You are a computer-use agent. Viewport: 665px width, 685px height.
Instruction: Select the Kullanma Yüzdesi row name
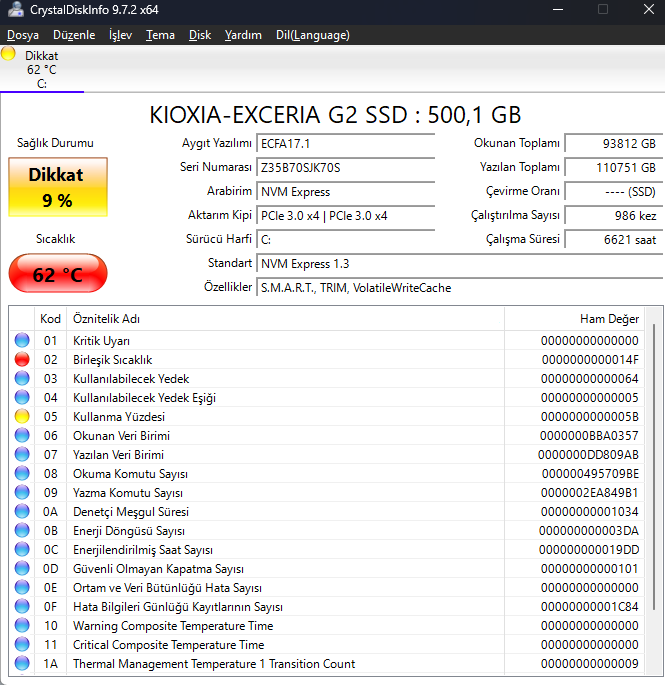coord(119,417)
